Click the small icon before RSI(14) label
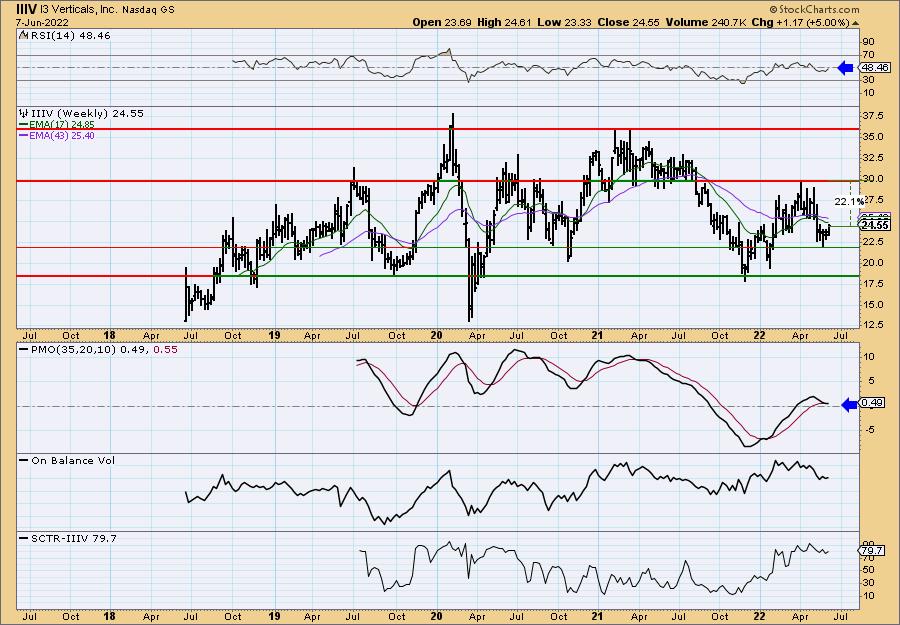Image resolution: width=900 pixels, height=625 pixels. 23,35
